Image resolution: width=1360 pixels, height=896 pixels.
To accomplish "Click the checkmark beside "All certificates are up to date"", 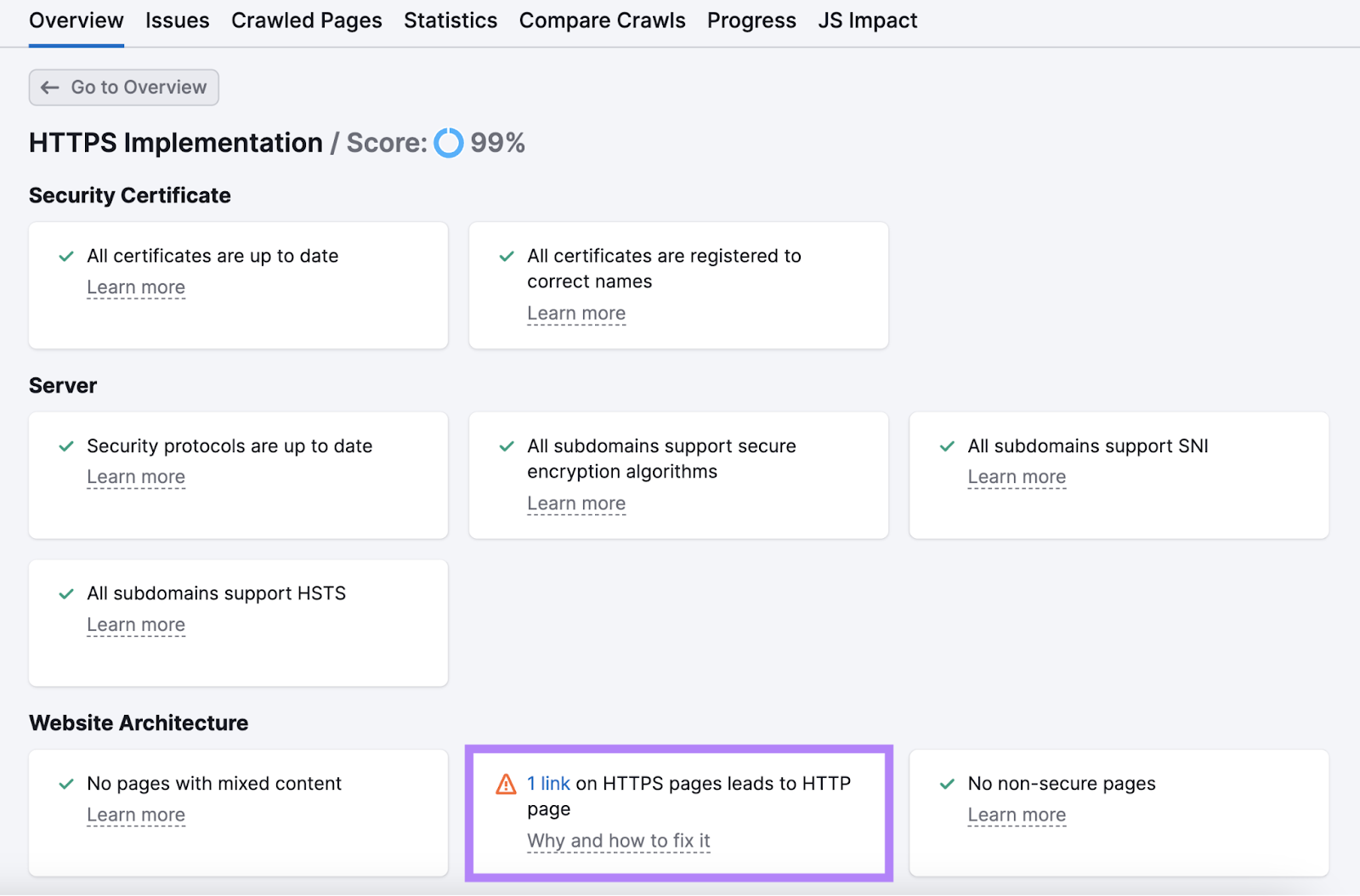I will [65, 255].
